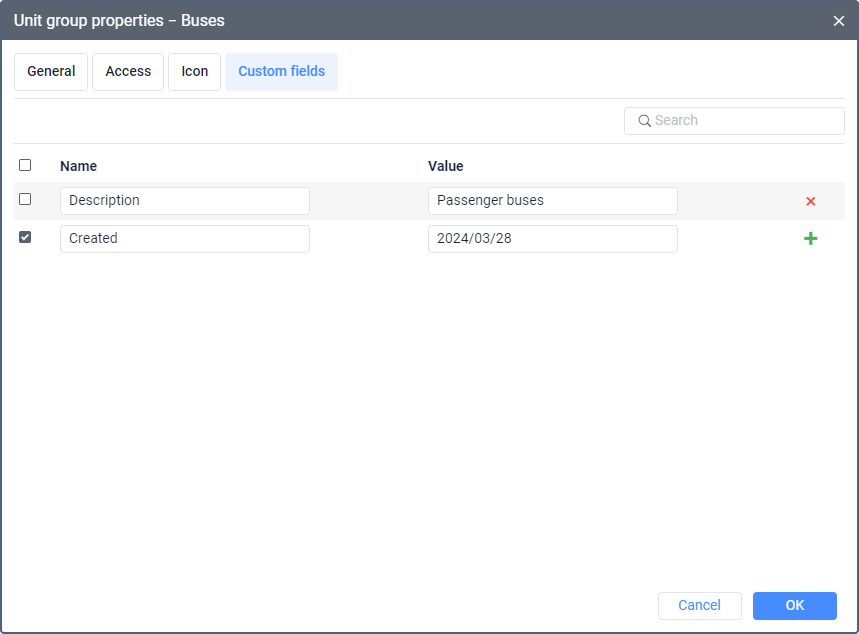Viewport: 859px width, 634px height.
Task: Confirm changes with the OK button
Action: pos(794,605)
